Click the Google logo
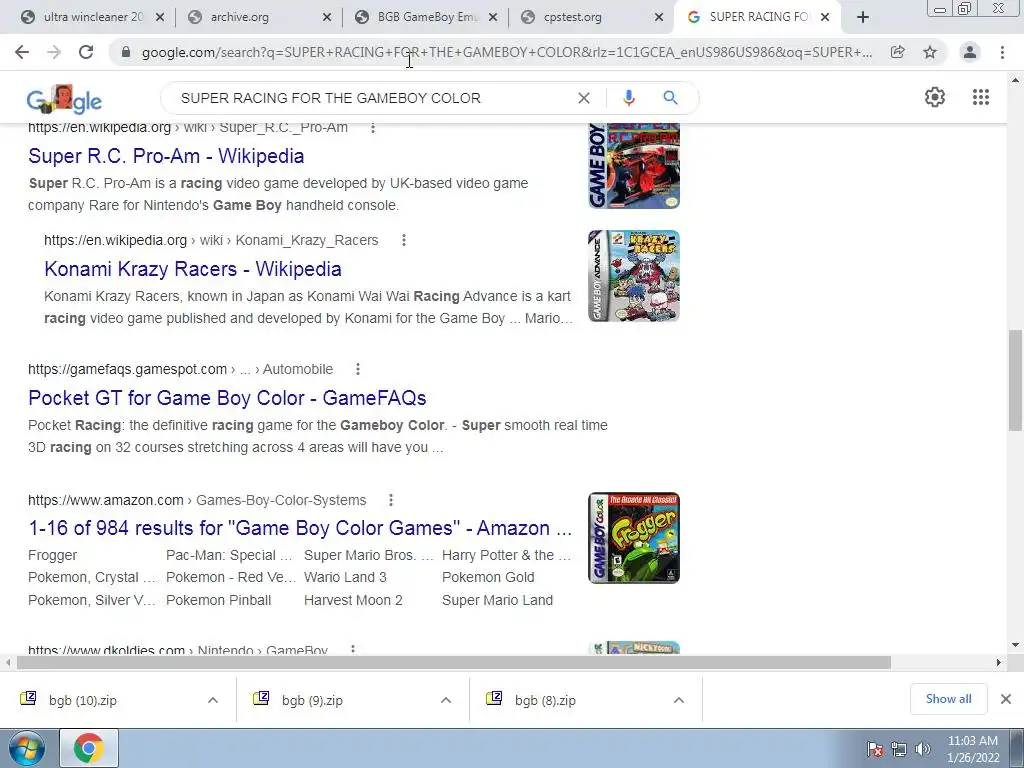This screenshot has height=768, width=1024. click(x=64, y=99)
